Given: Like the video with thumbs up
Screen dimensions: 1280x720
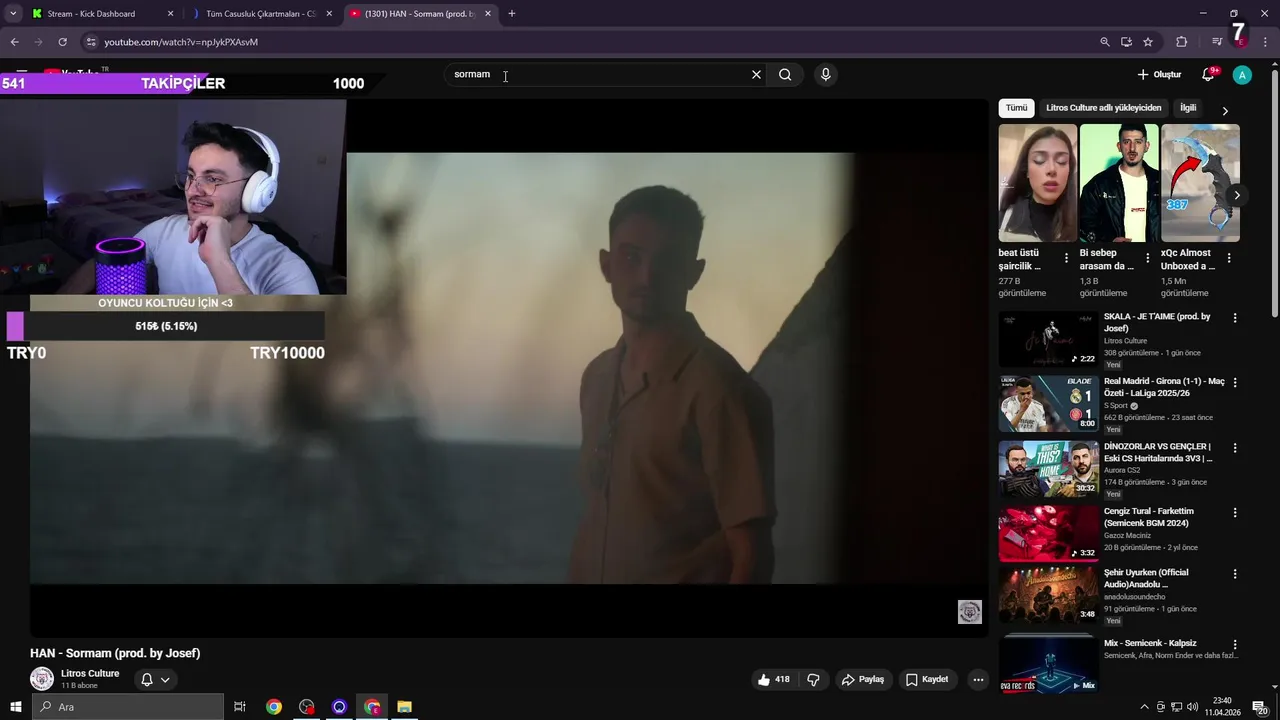Looking at the screenshot, I should (773, 679).
